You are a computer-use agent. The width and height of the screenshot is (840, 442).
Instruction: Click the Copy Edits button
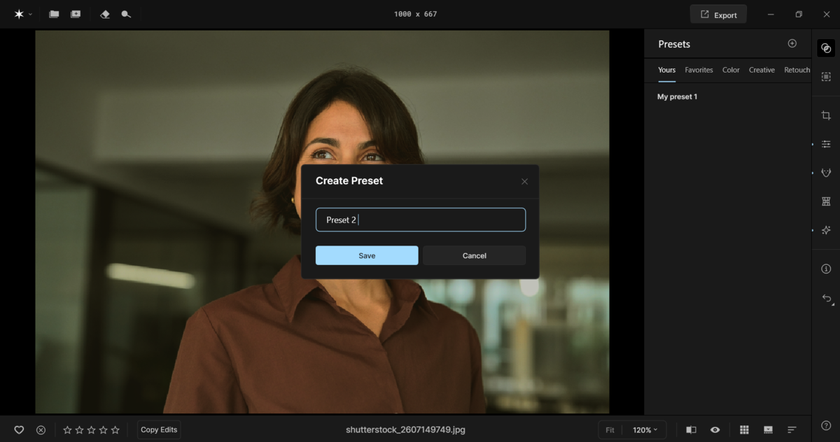(x=159, y=430)
